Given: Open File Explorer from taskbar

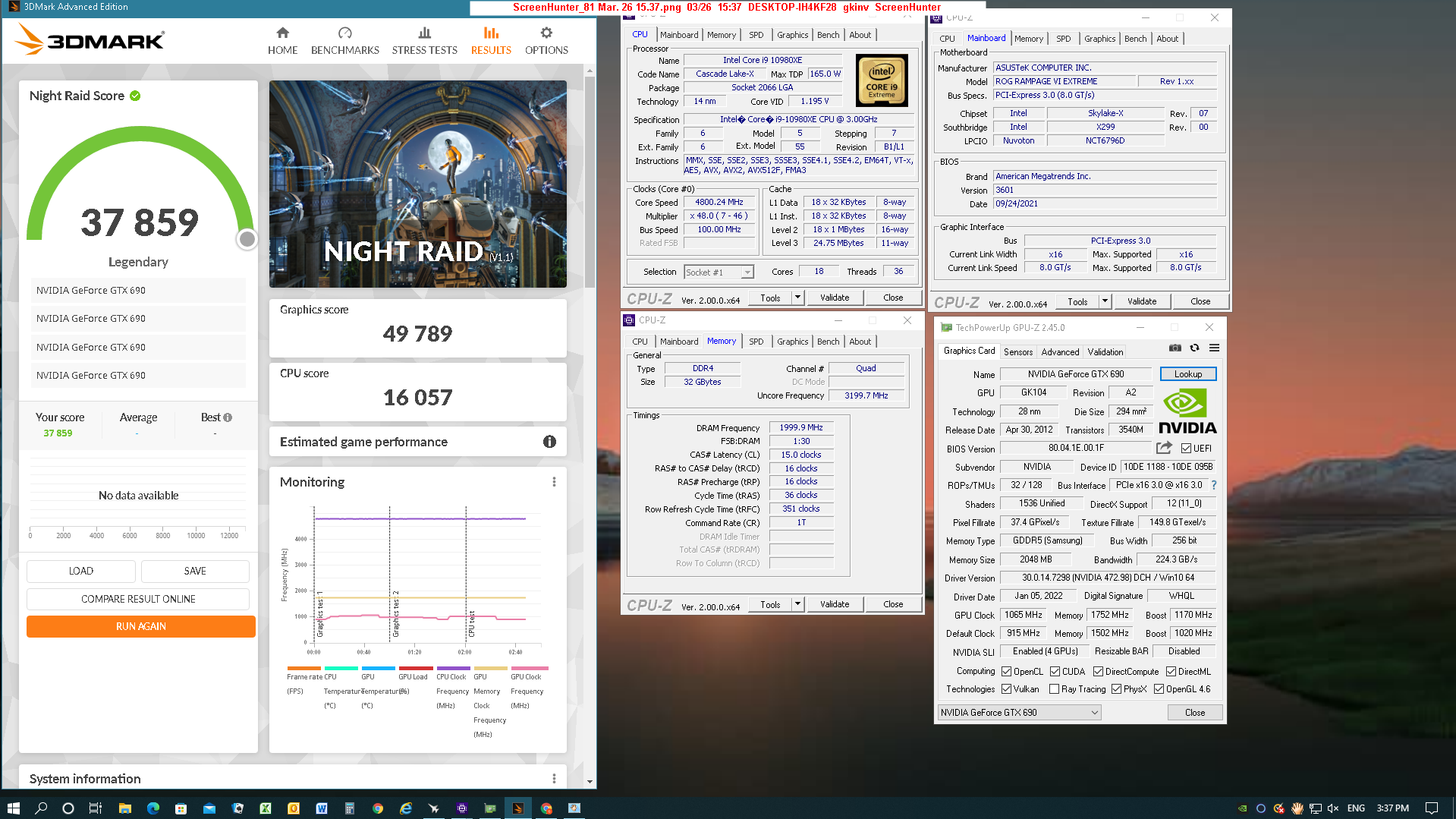Looking at the screenshot, I should [124, 808].
